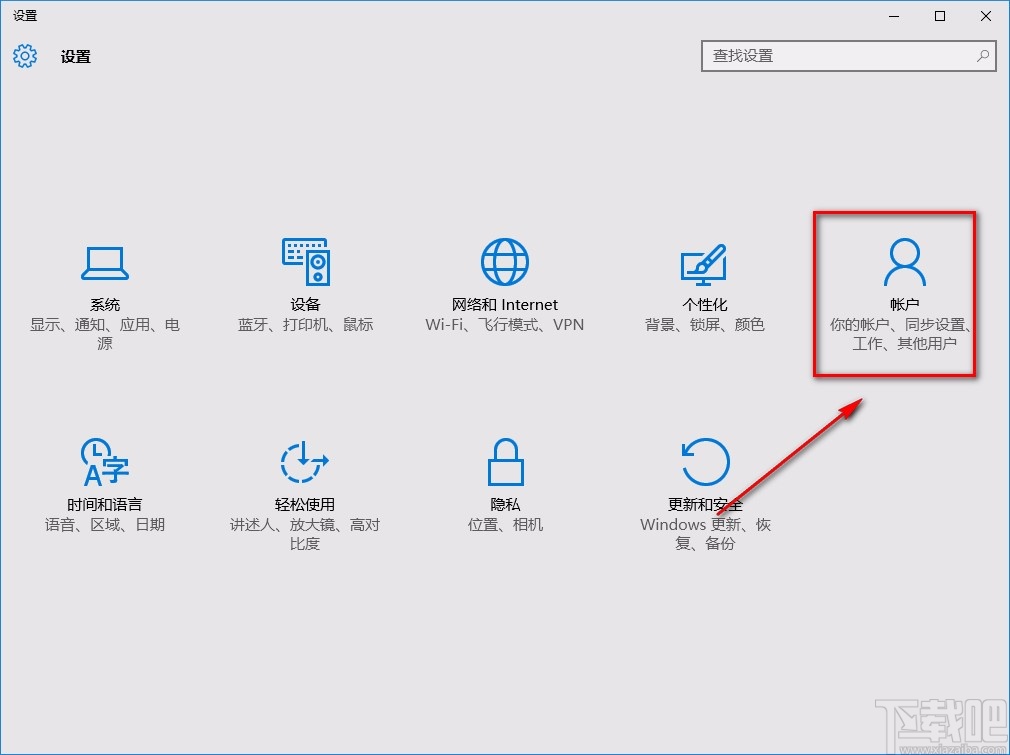Open 系统 settings via the laptop icon
This screenshot has width=1010, height=755.
pos(105,262)
